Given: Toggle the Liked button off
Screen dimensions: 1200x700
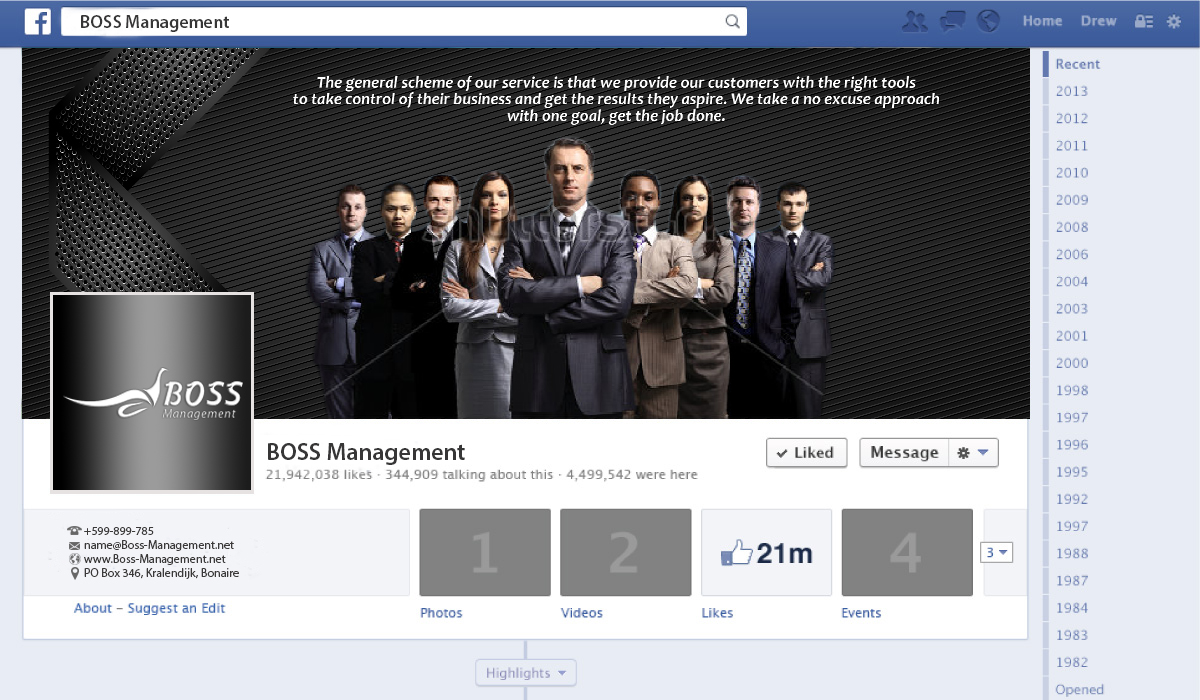Looking at the screenshot, I should [x=806, y=453].
